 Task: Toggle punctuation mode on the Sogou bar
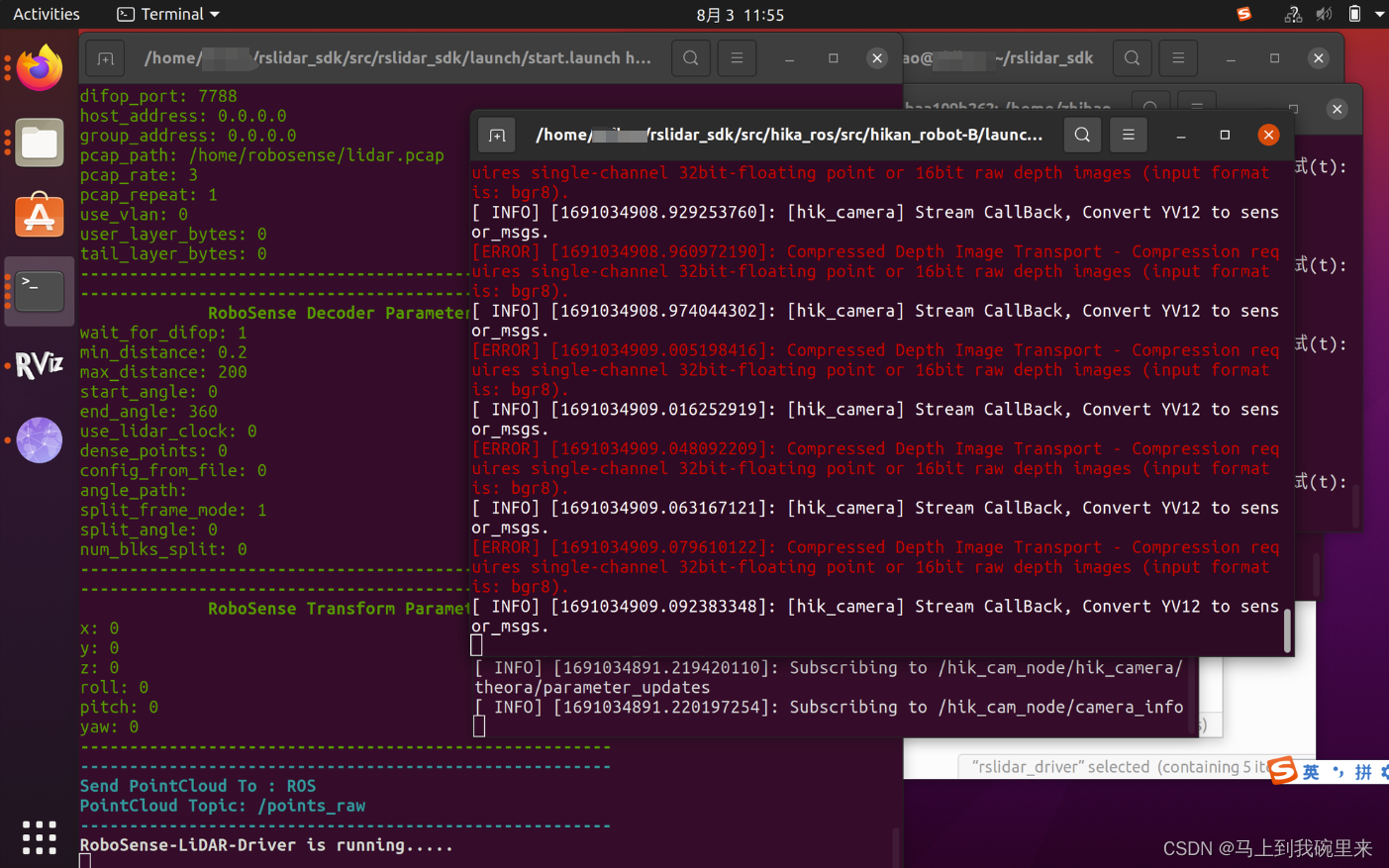1338,772
